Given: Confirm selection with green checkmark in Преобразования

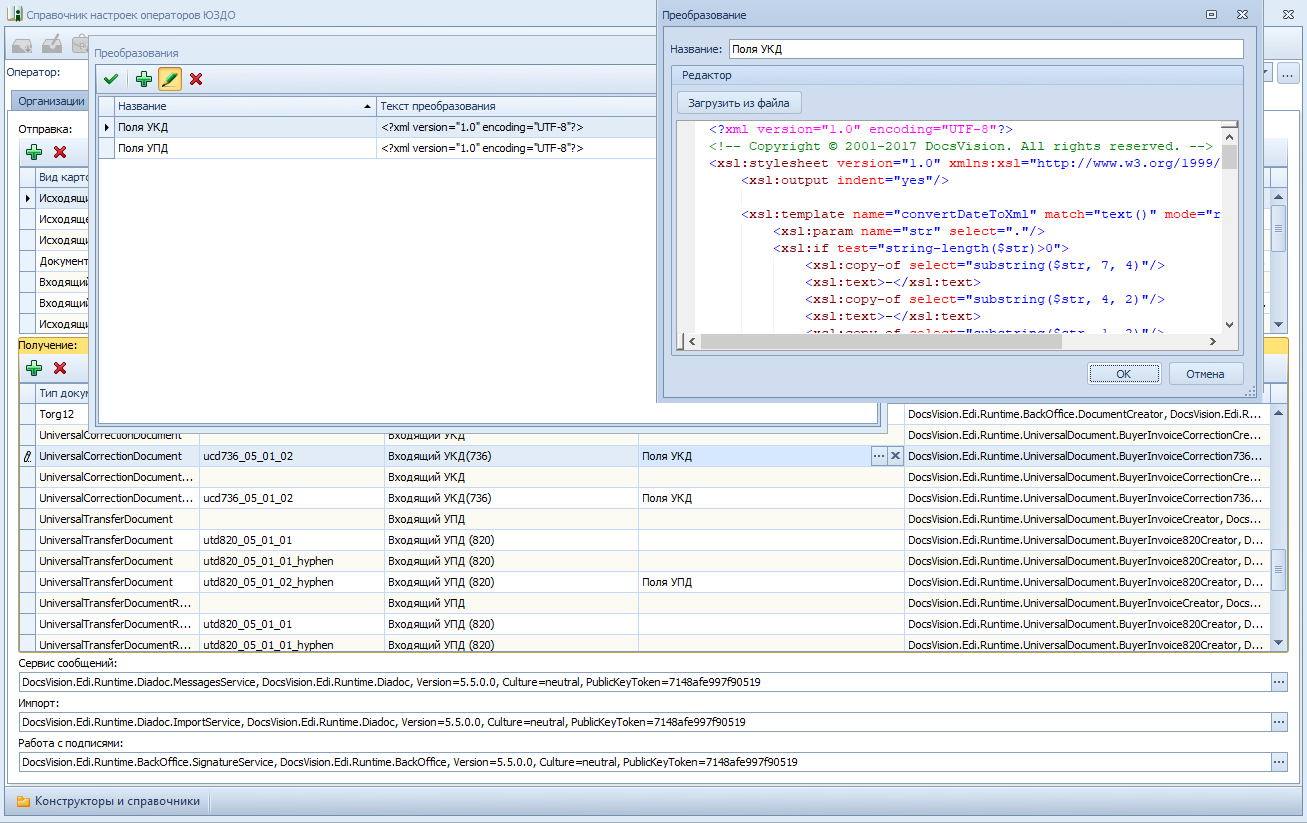Looking at the screenshot, I should tap(111, 79).
